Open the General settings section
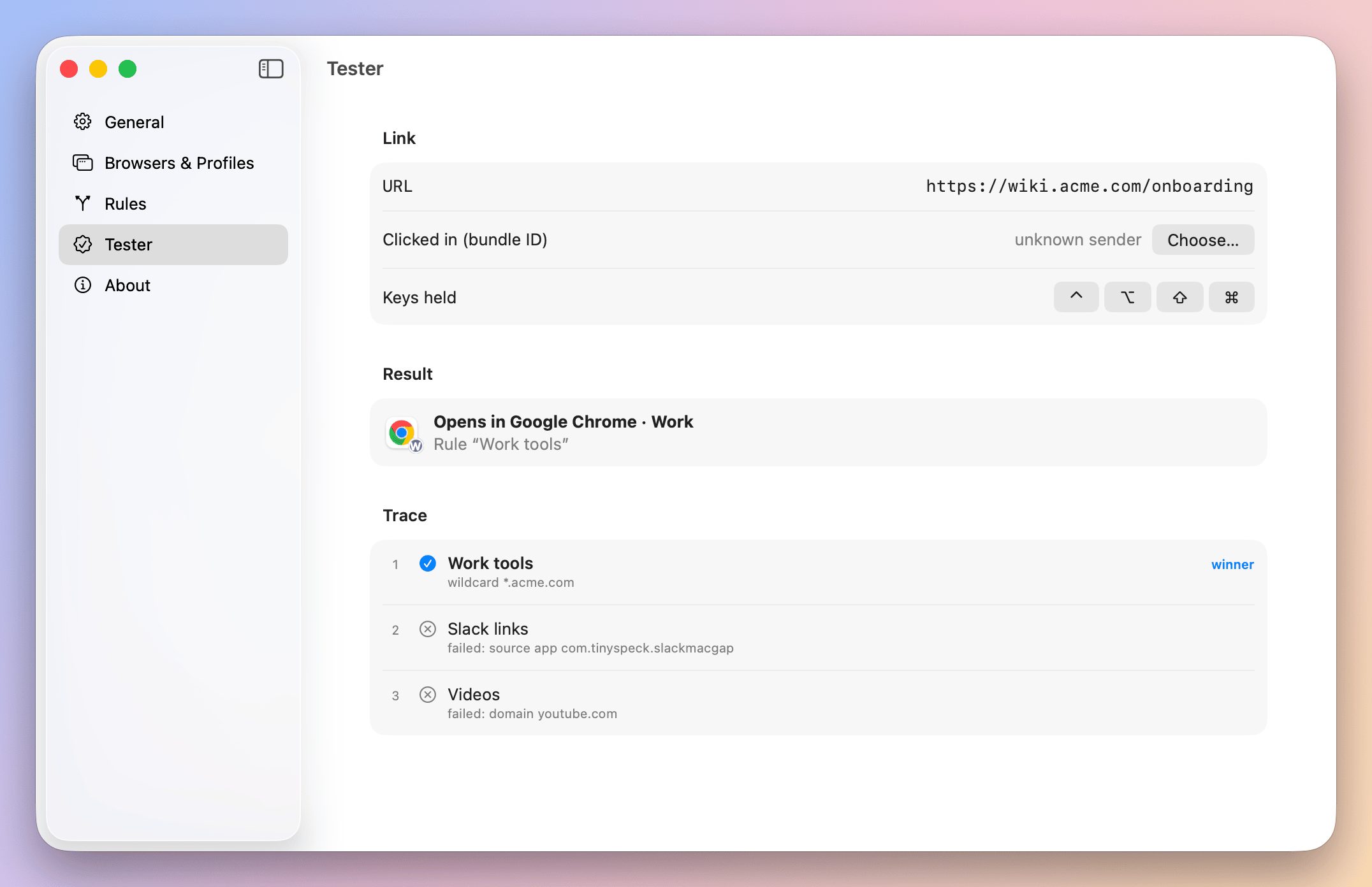 pos(173,122)
